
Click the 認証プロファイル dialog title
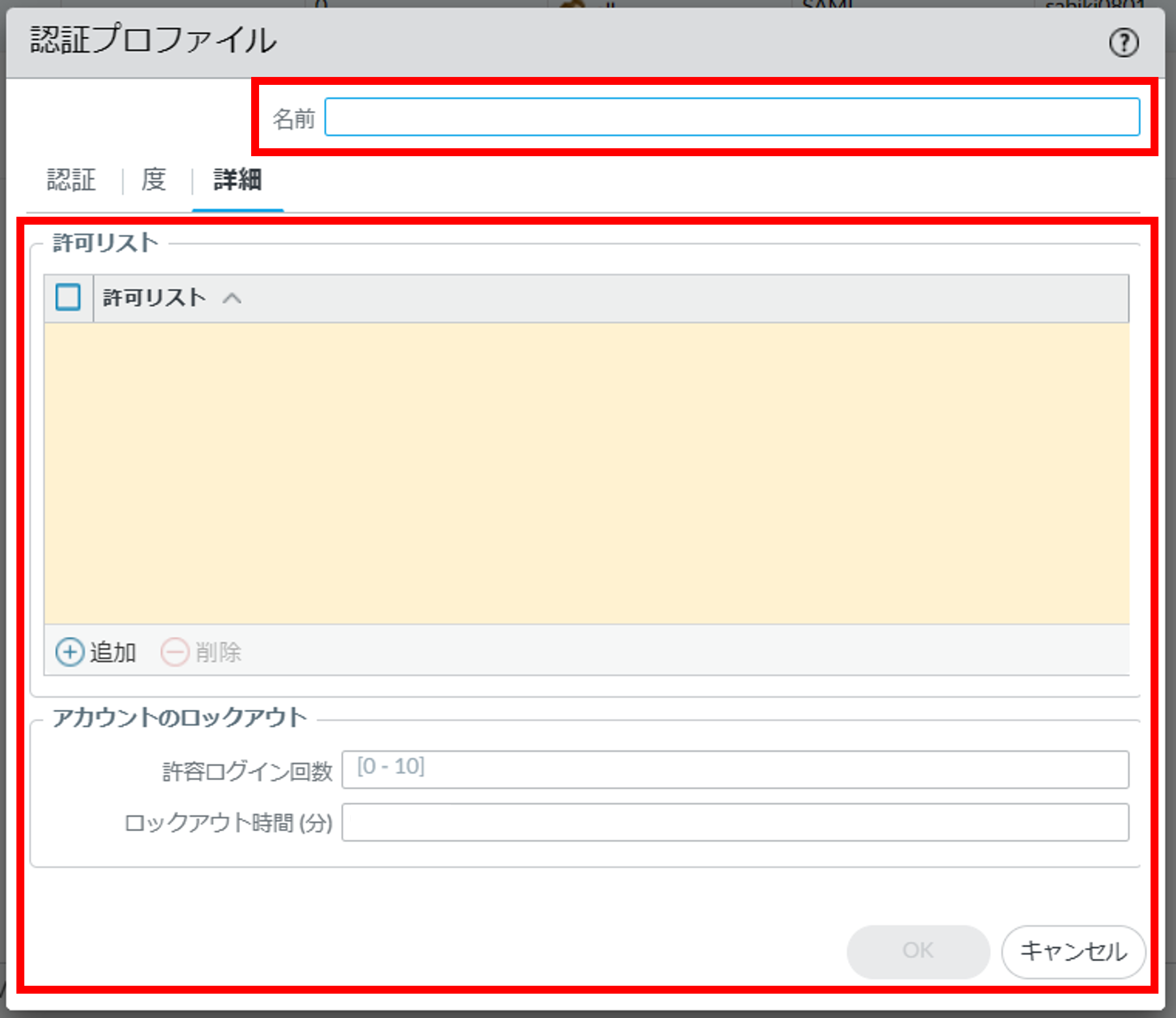(153, 40)
